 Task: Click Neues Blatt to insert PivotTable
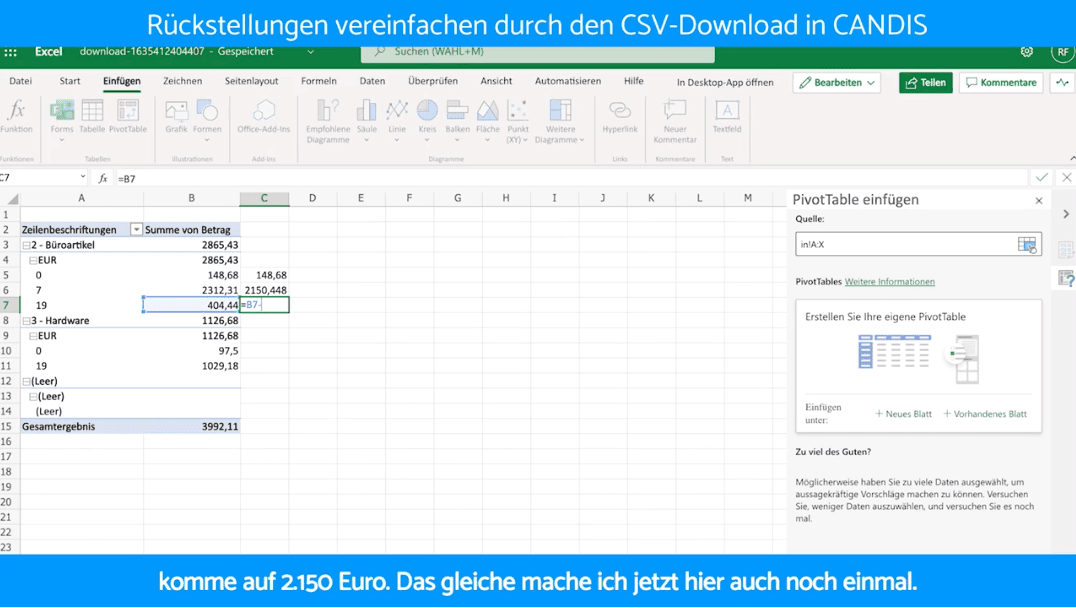(x=903, y=414)
